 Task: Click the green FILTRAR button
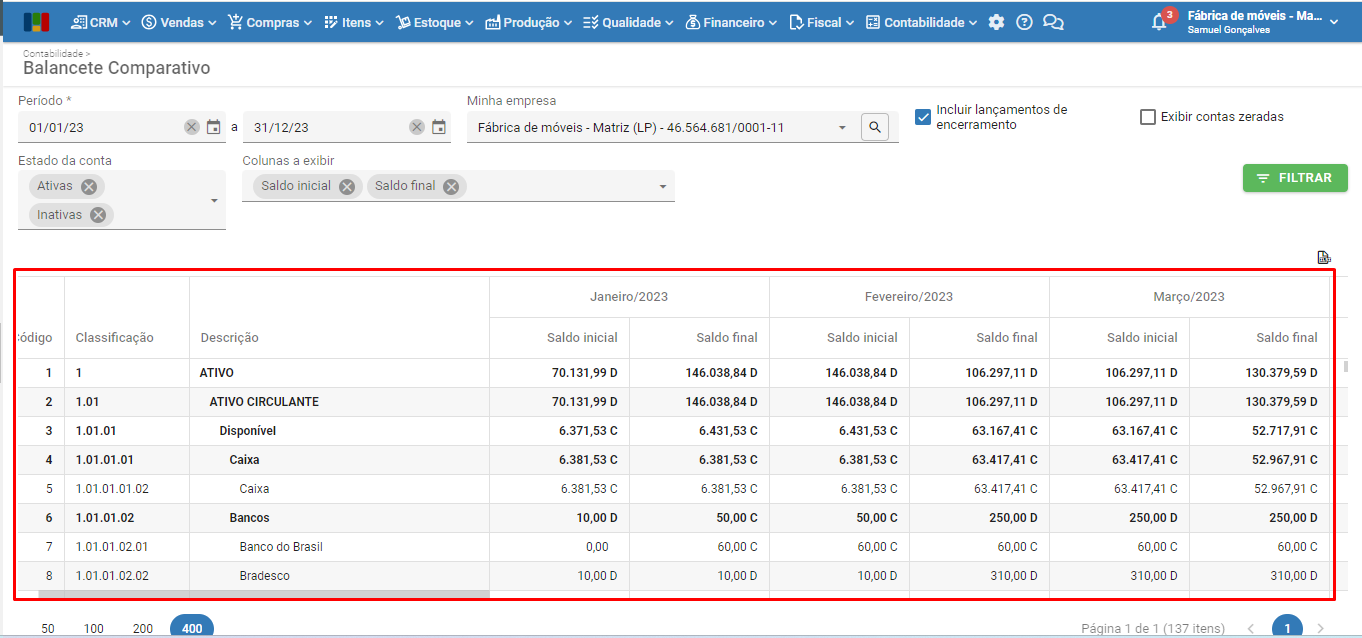1295,178
